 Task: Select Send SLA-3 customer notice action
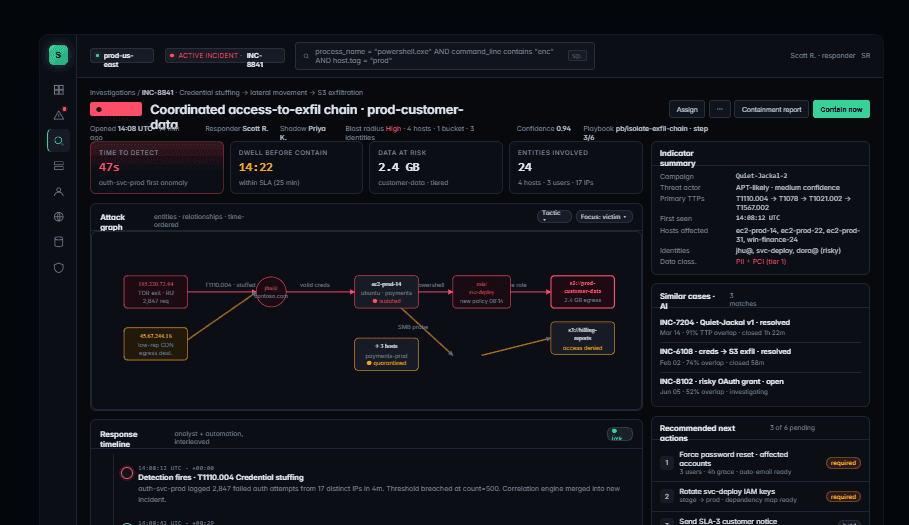click(x=760, y=520)
